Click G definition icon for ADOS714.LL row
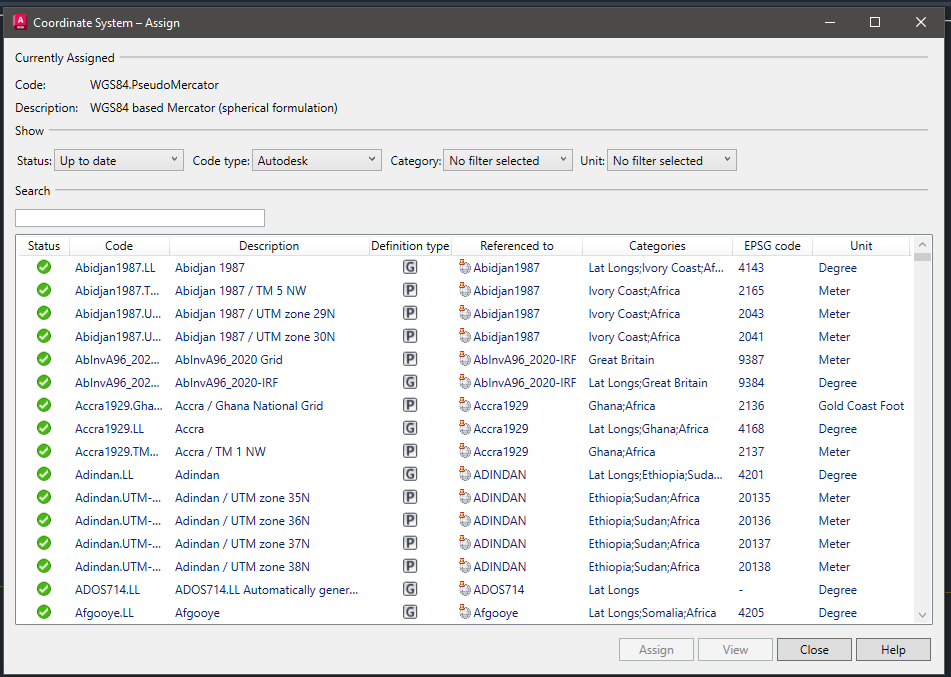 pos(410,589)
